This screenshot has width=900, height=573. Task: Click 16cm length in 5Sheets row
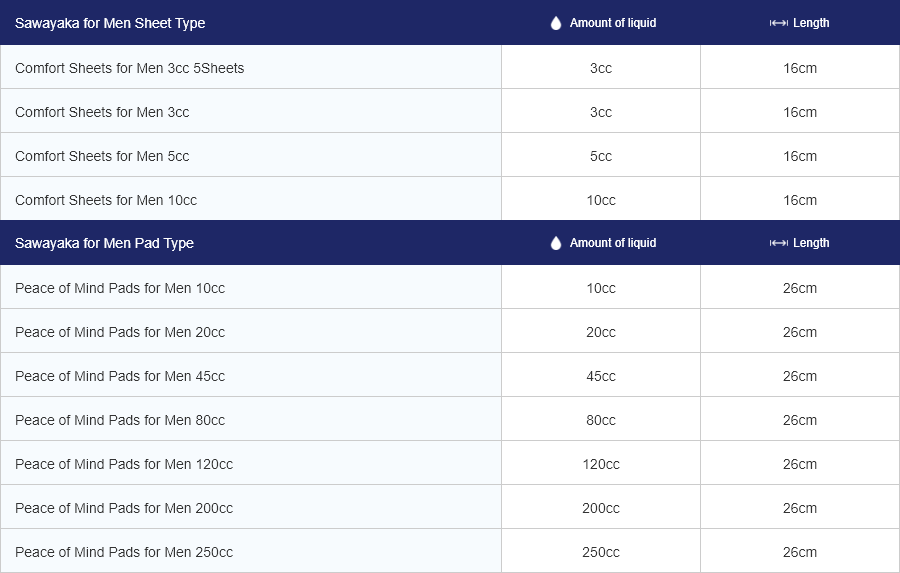(x=800, y=68)
